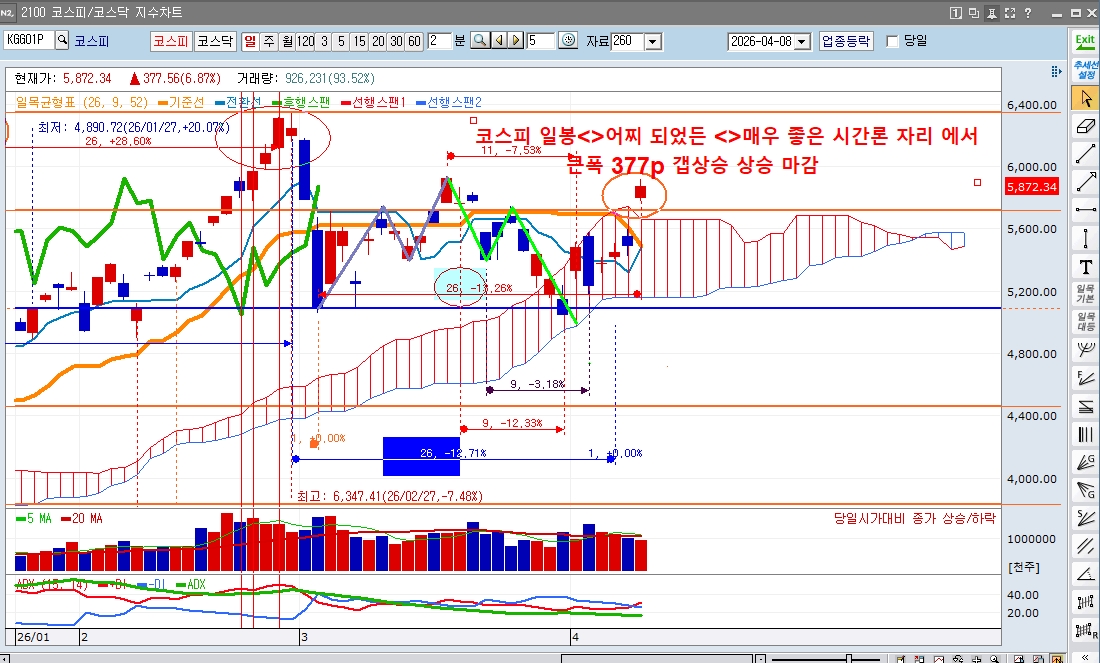This screenshot has height=663, width=1100.
Task: Select the eraser tool in drawing sidebar
Action: (x=1085, y=126)
